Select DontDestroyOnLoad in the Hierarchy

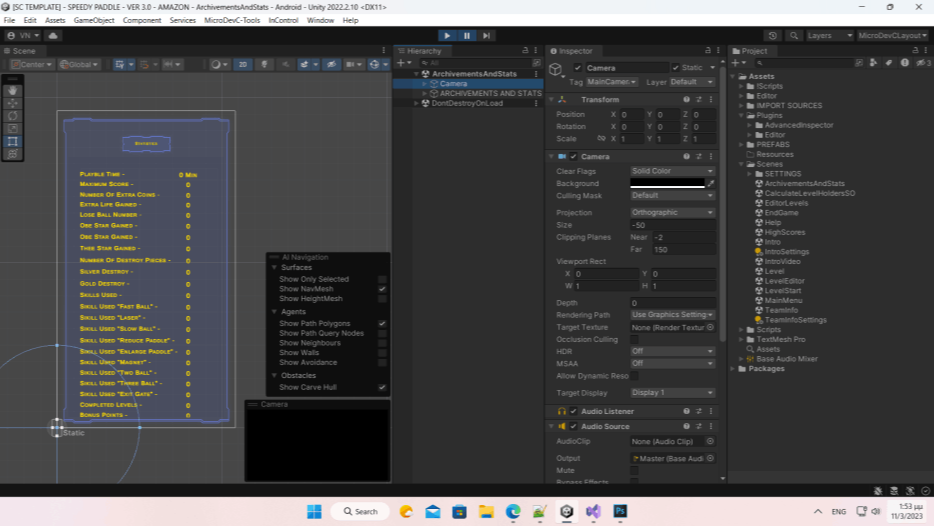[467, 103]
